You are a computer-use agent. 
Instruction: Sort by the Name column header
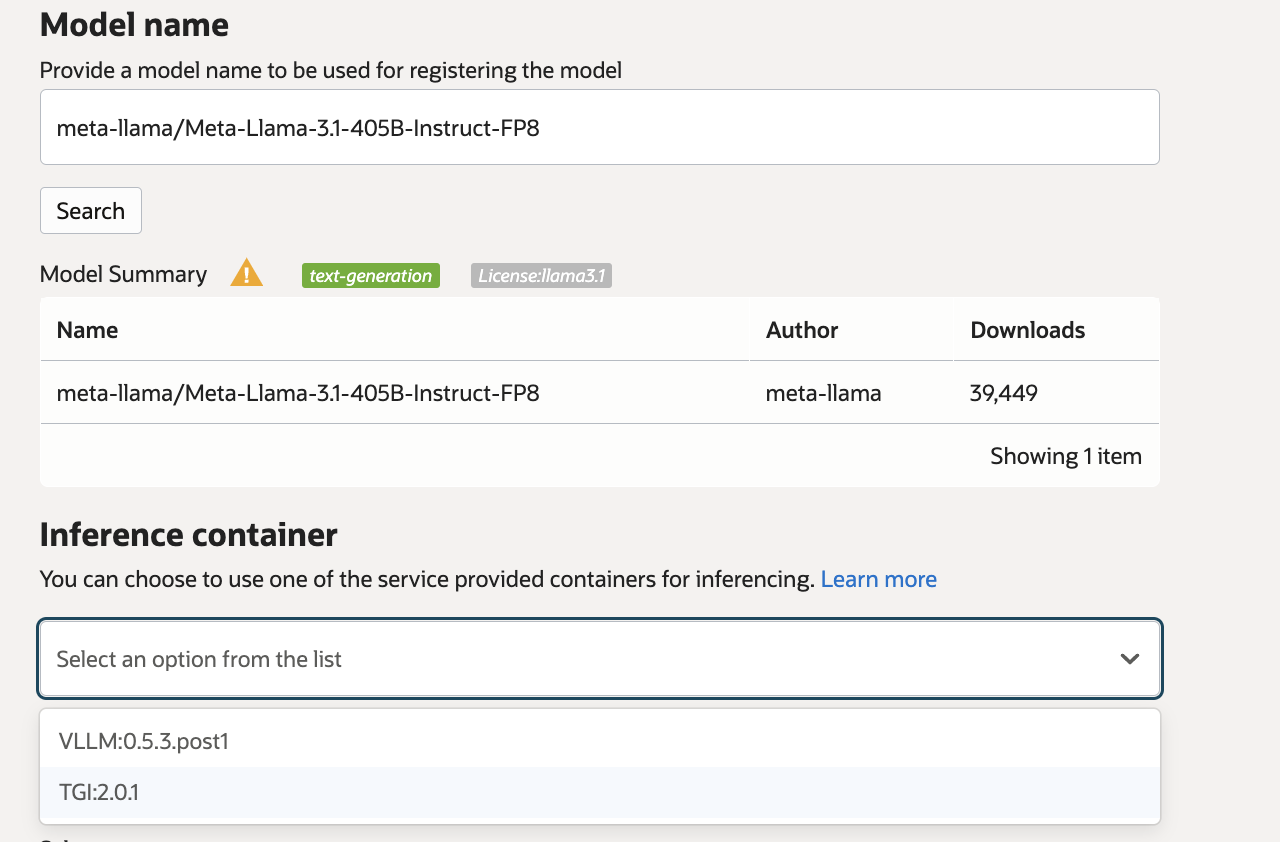click(x=88, y=330)
